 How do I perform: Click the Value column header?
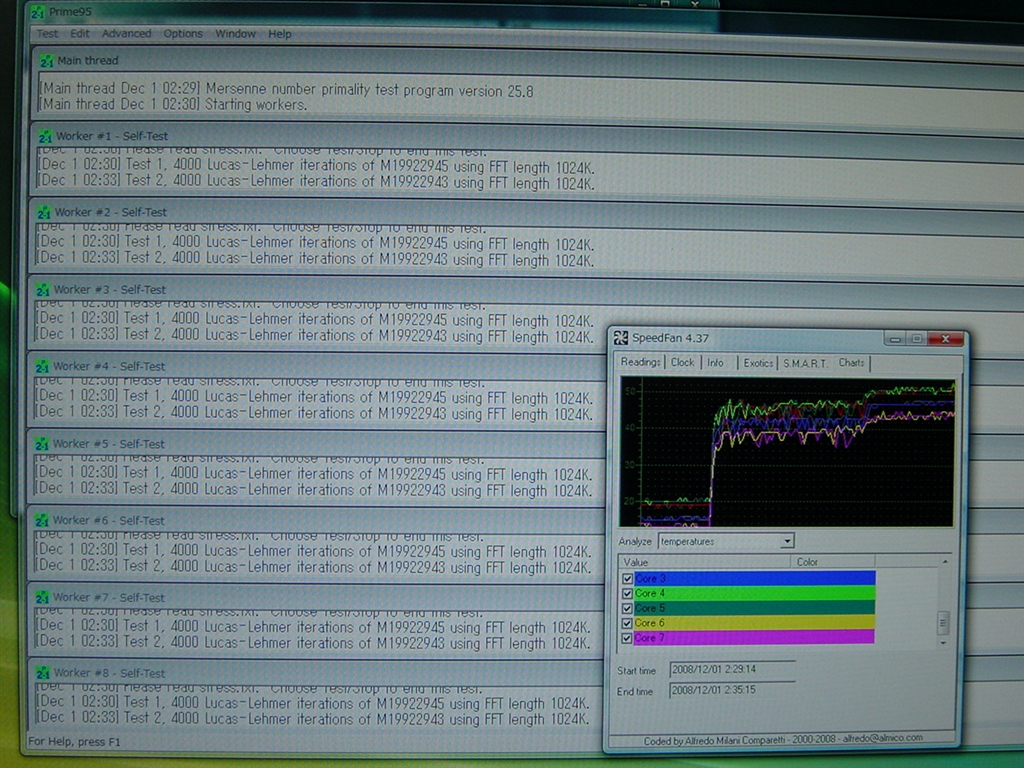(x=704, y=562)
